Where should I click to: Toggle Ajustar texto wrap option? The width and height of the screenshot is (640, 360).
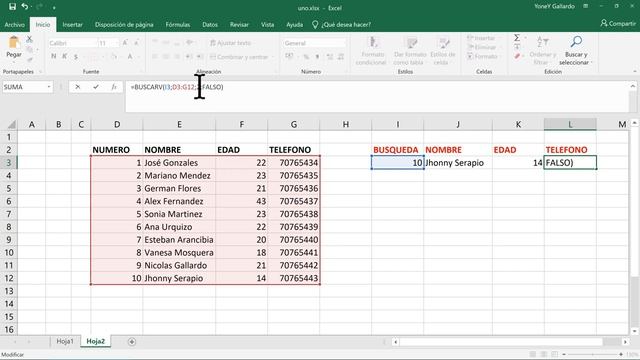pos(231,43)
